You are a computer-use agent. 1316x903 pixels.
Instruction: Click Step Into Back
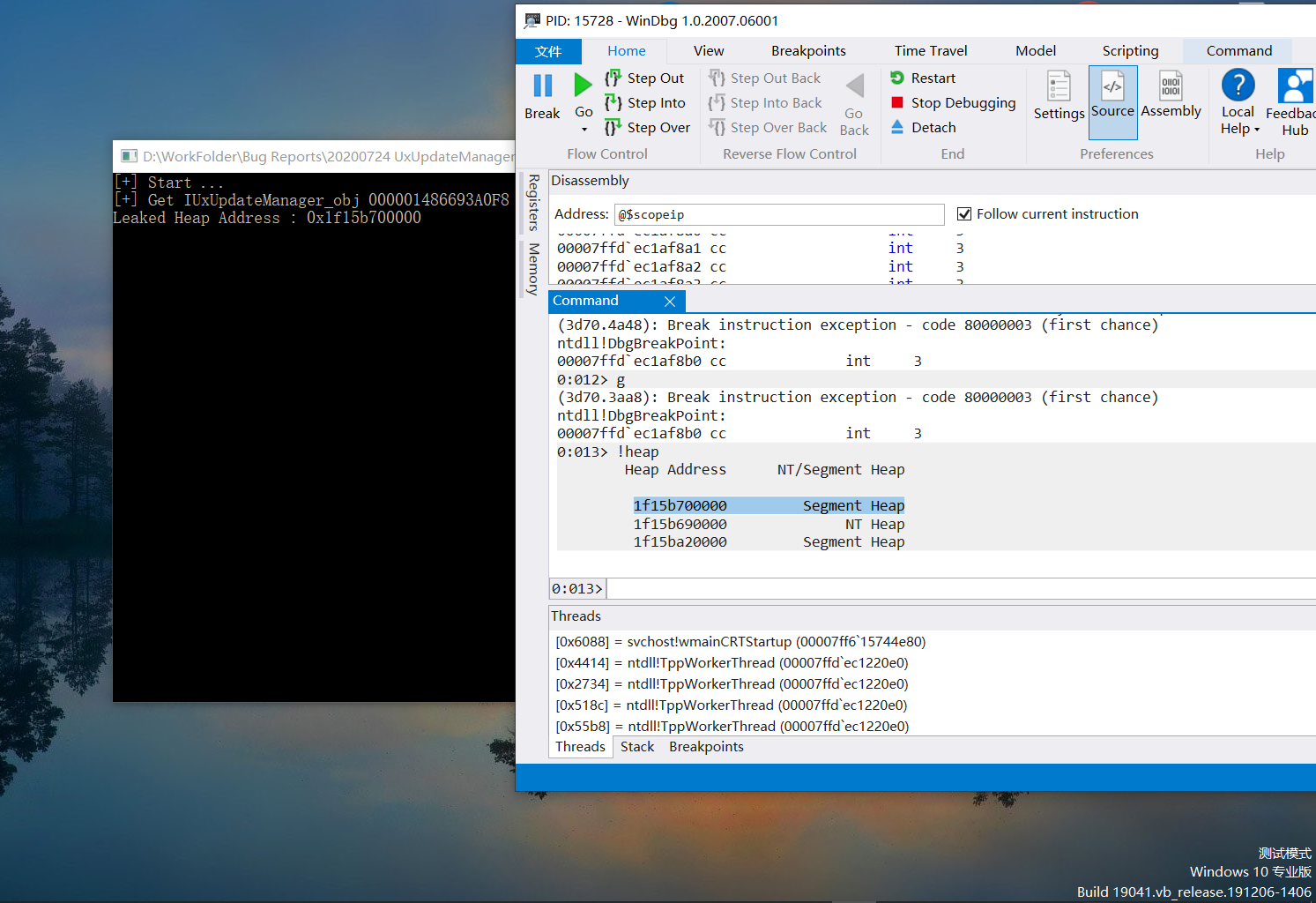pos(765,103)
